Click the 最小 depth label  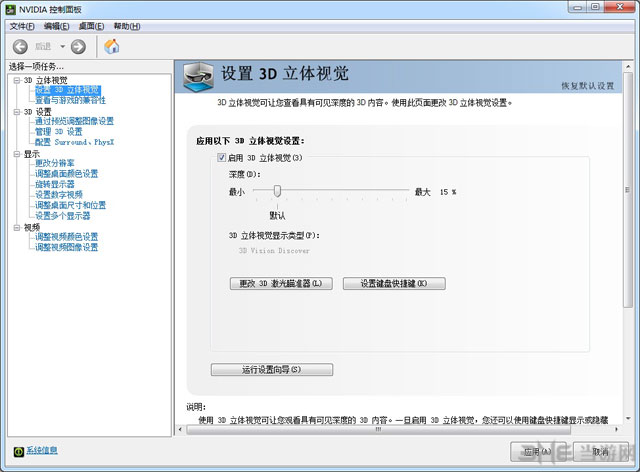[237, 192]
